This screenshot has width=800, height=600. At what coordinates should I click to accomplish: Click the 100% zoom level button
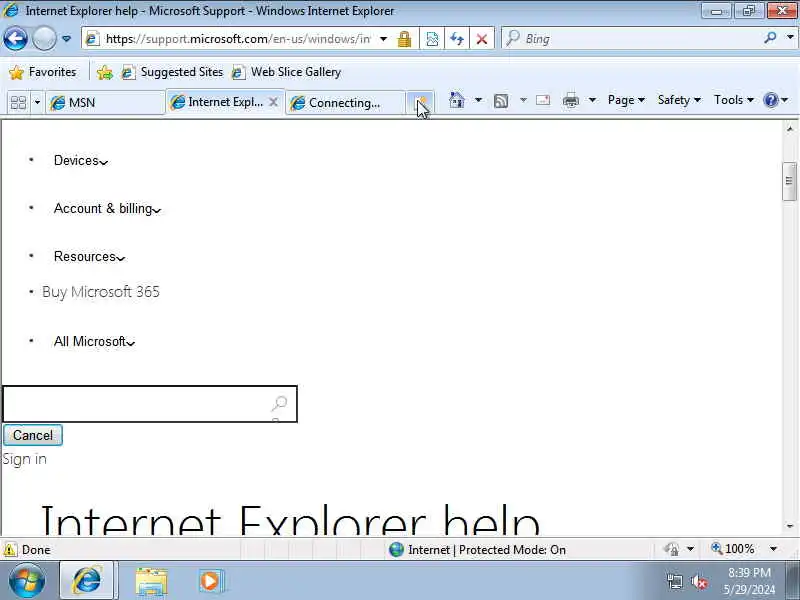point(733,549)
